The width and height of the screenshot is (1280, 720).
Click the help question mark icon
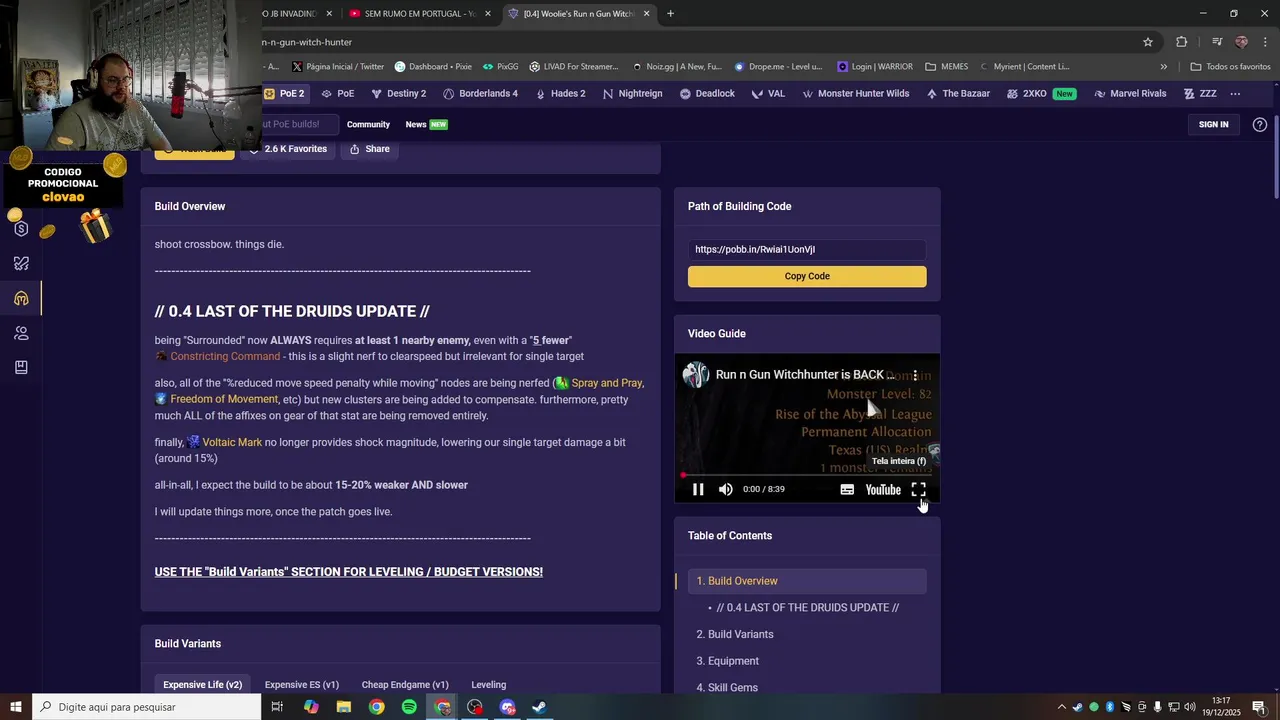coord(1259,124)
